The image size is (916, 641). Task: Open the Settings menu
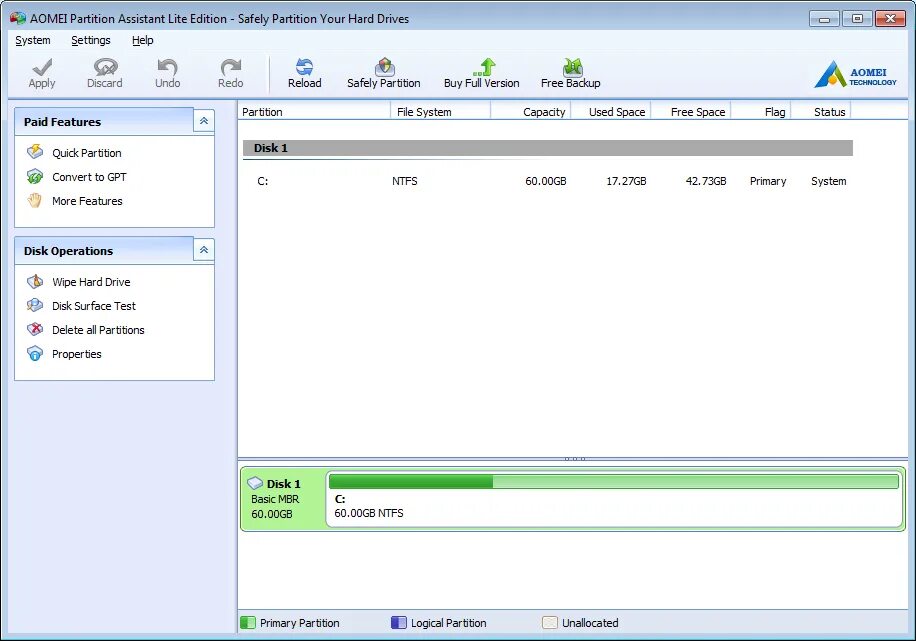91,40
